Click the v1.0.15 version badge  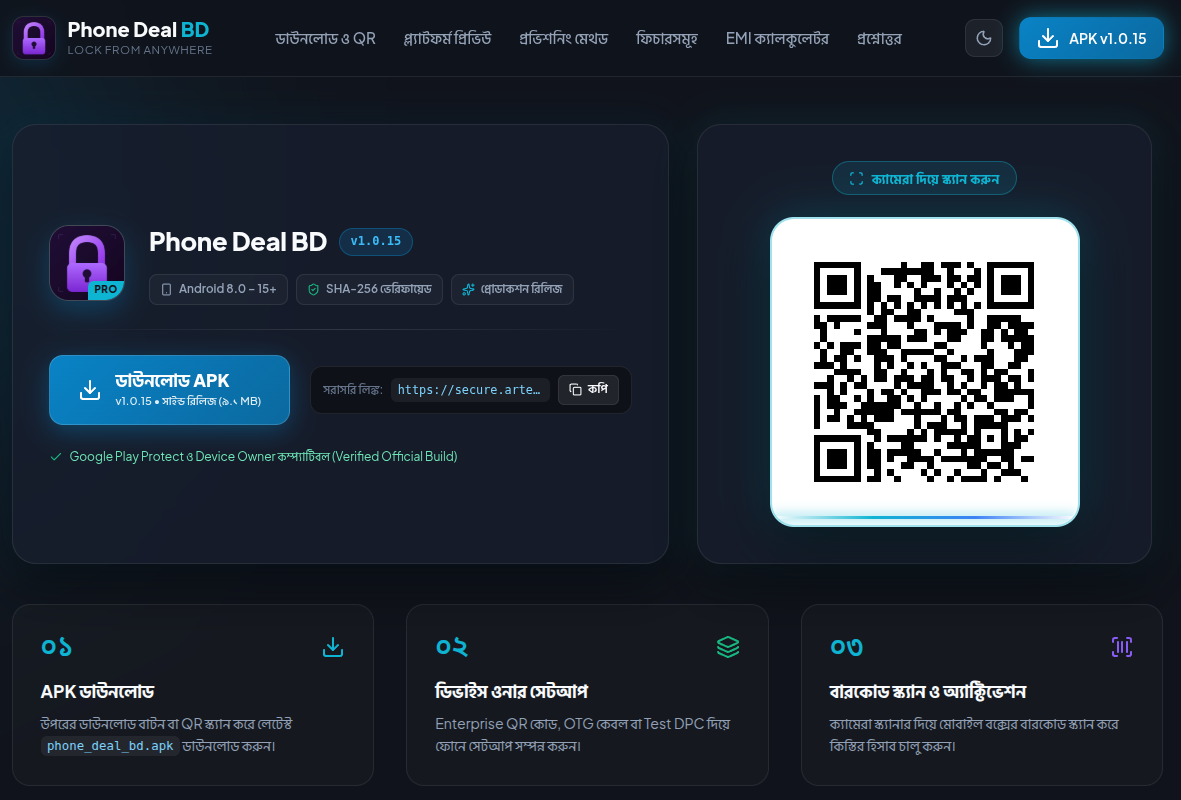[376, 241]
